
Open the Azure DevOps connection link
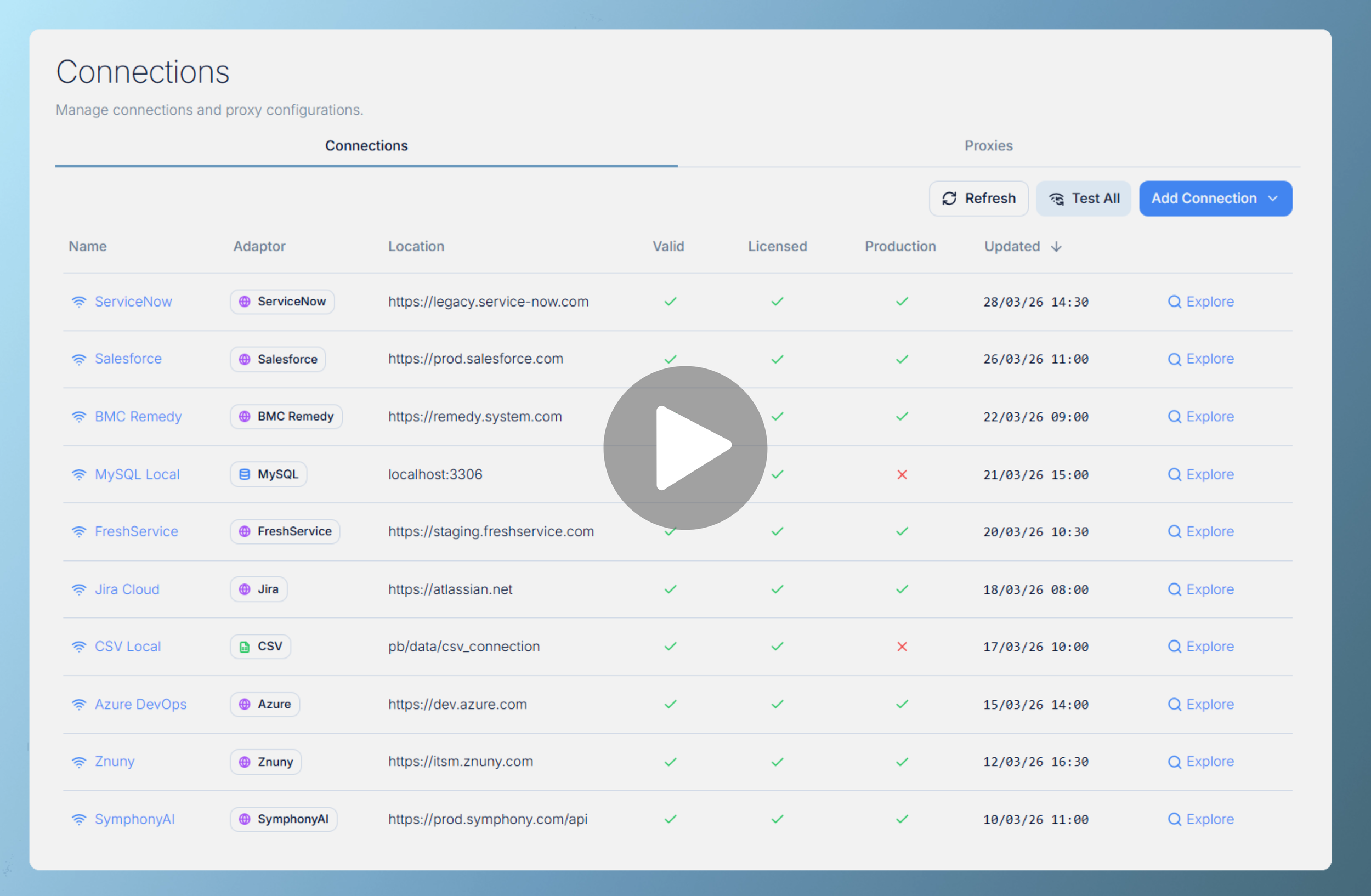tap(140, 704)
